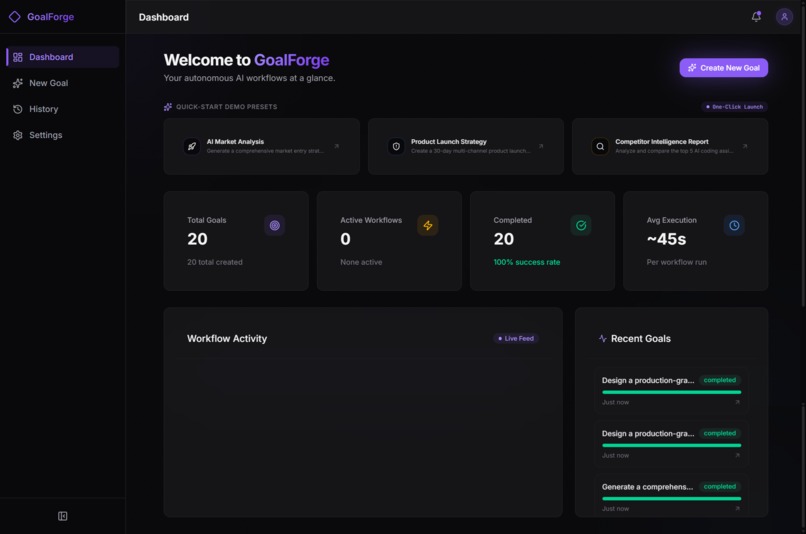Open arrow on second Design a production-gra goal
Screen dimensions: 806x534
pyautogui.click(x=737, y=455)
